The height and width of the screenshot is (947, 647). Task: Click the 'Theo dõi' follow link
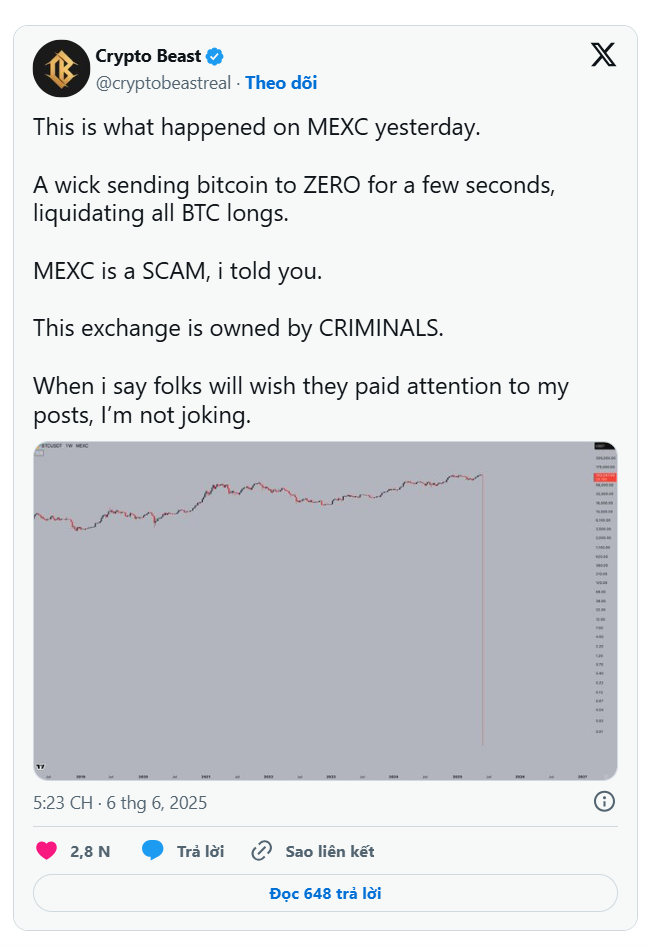281,83
